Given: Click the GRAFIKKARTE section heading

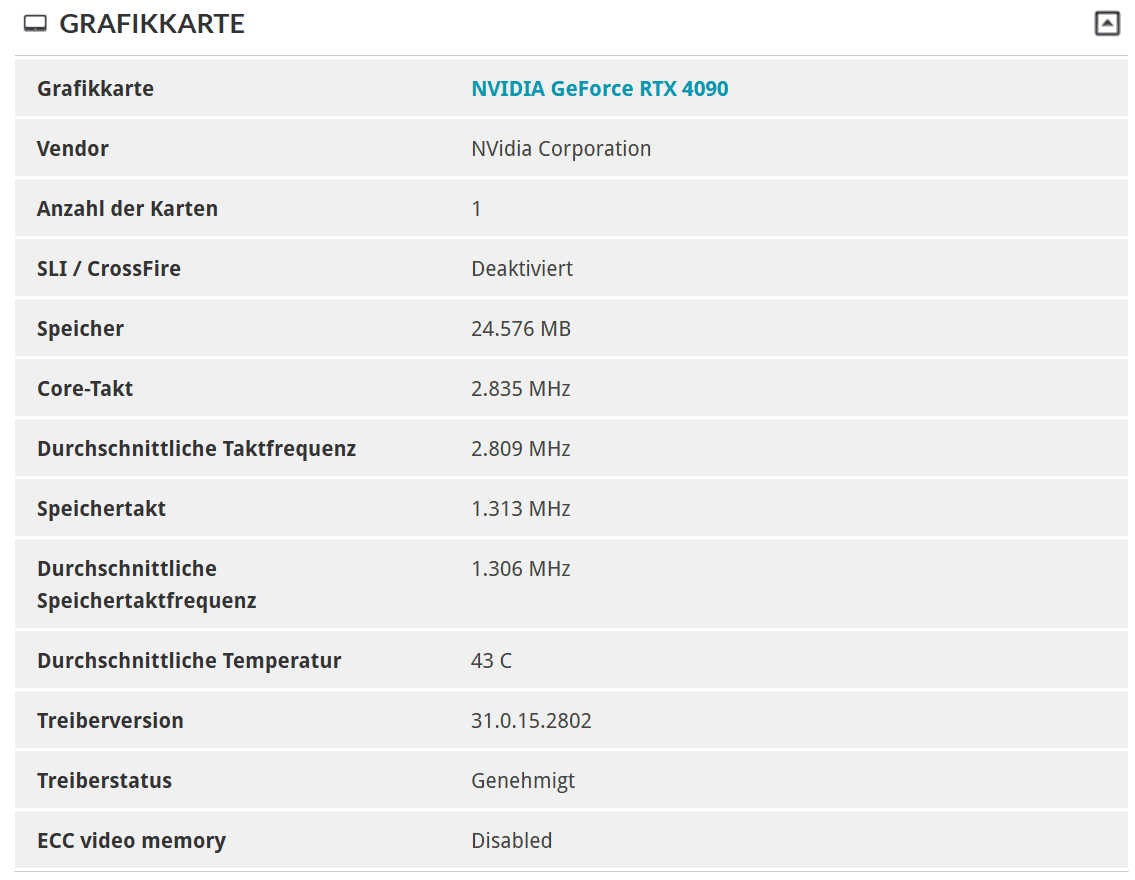Looking at the screenshot, I should click(152, 24).
